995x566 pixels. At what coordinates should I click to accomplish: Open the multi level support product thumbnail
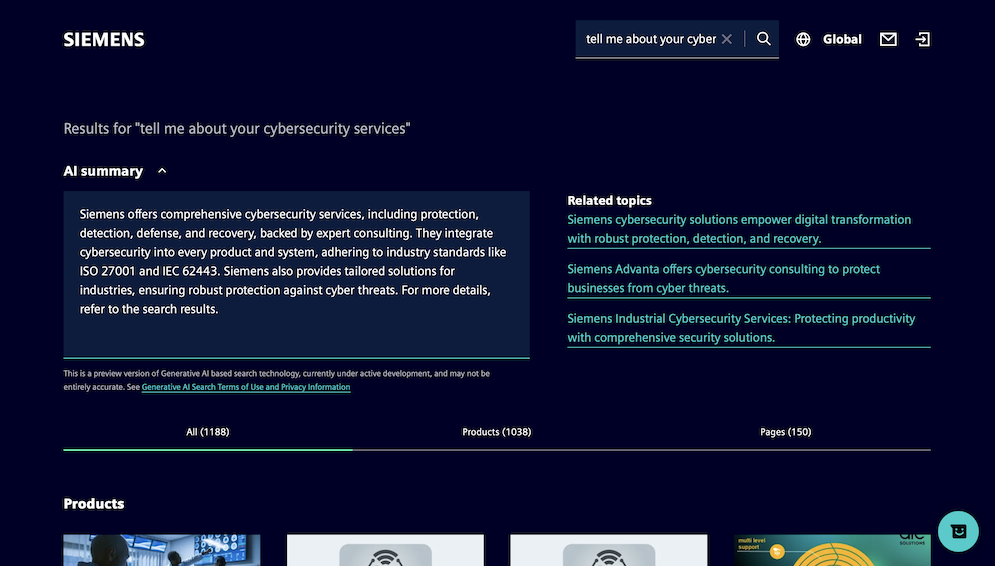click(x=832, y=550)
